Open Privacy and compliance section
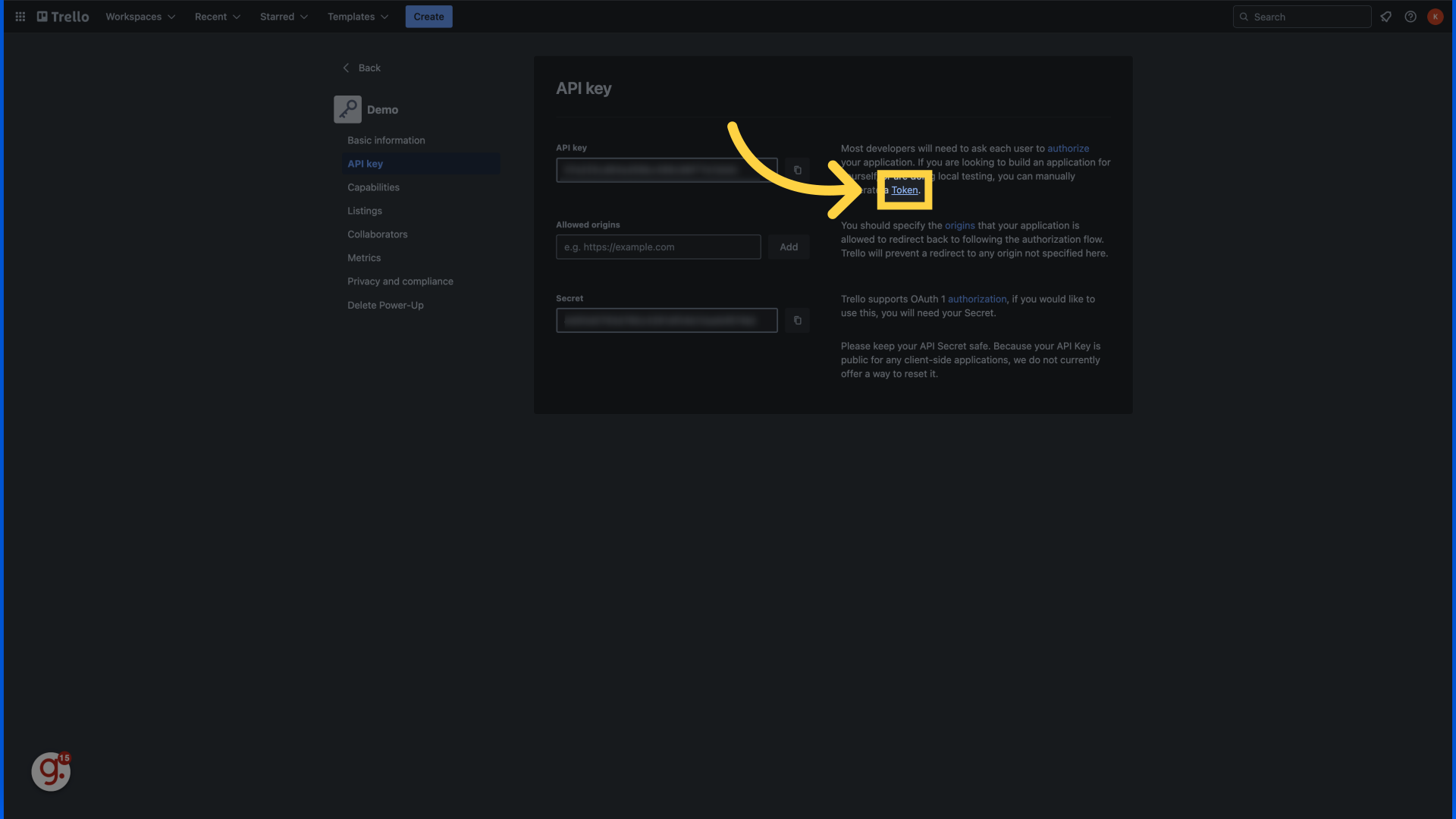Viewport: 1456px width, 819px height. click(400, 281)
